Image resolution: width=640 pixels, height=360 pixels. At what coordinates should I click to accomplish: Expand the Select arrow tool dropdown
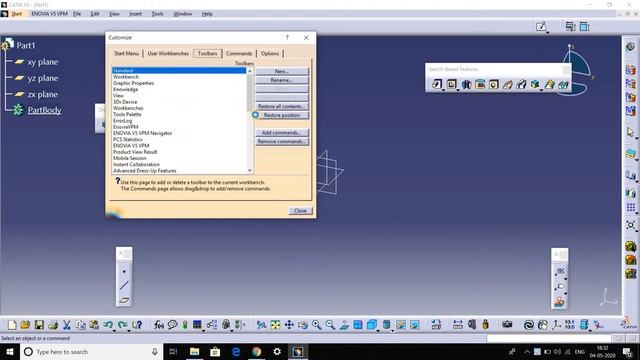tap(636, 138)
